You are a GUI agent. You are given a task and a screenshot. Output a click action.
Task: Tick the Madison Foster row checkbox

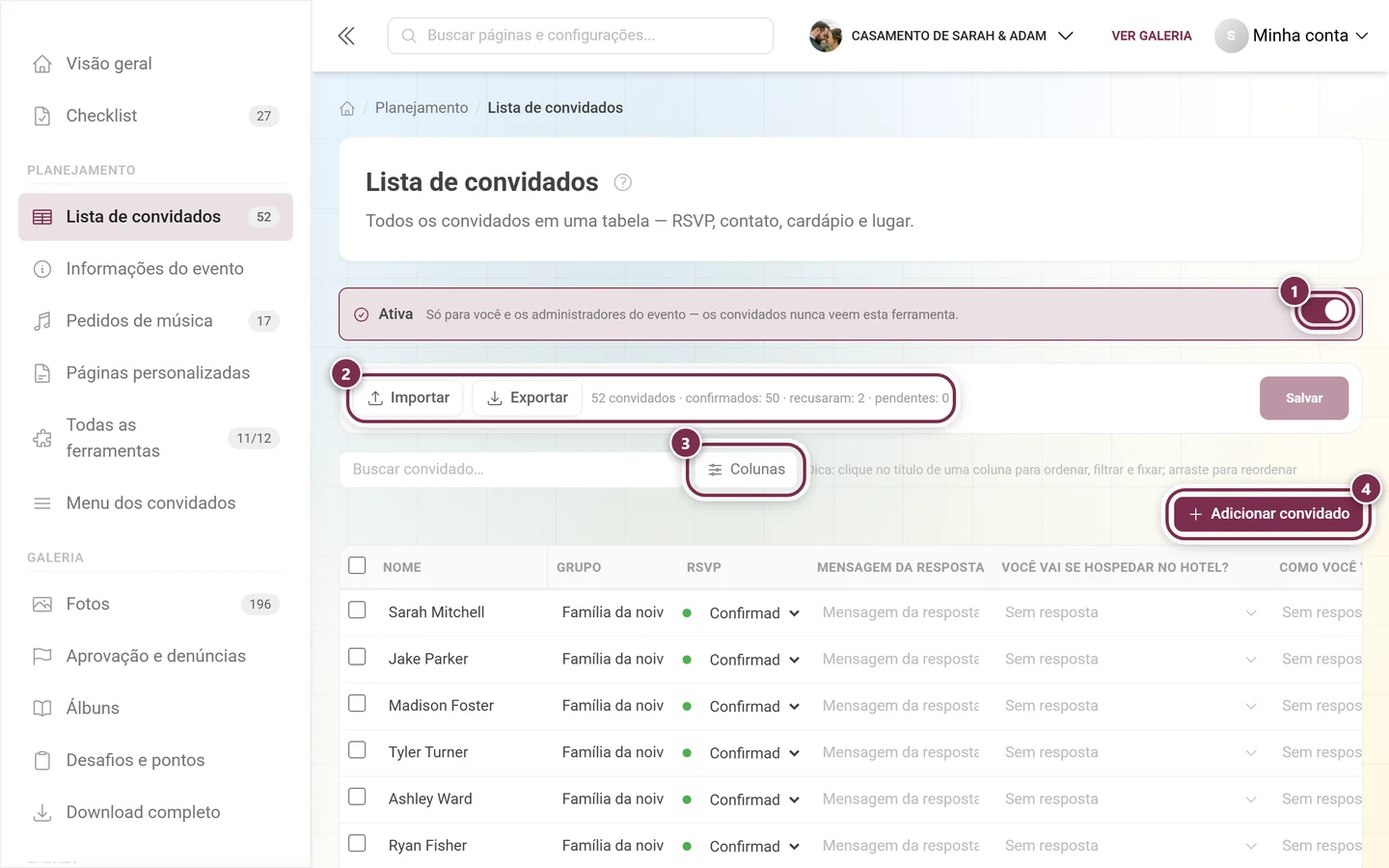point(357,703)
